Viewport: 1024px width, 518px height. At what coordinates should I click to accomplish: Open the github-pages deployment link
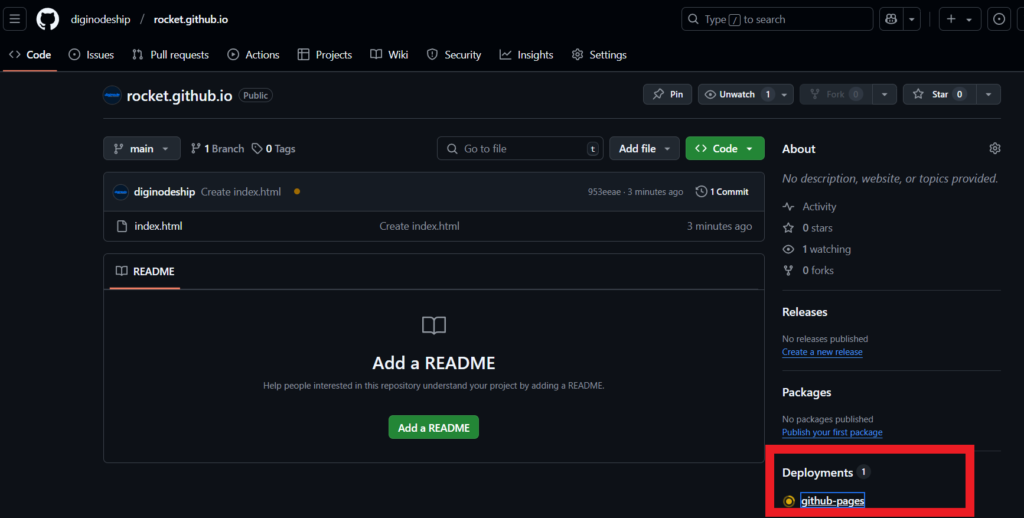832,501
